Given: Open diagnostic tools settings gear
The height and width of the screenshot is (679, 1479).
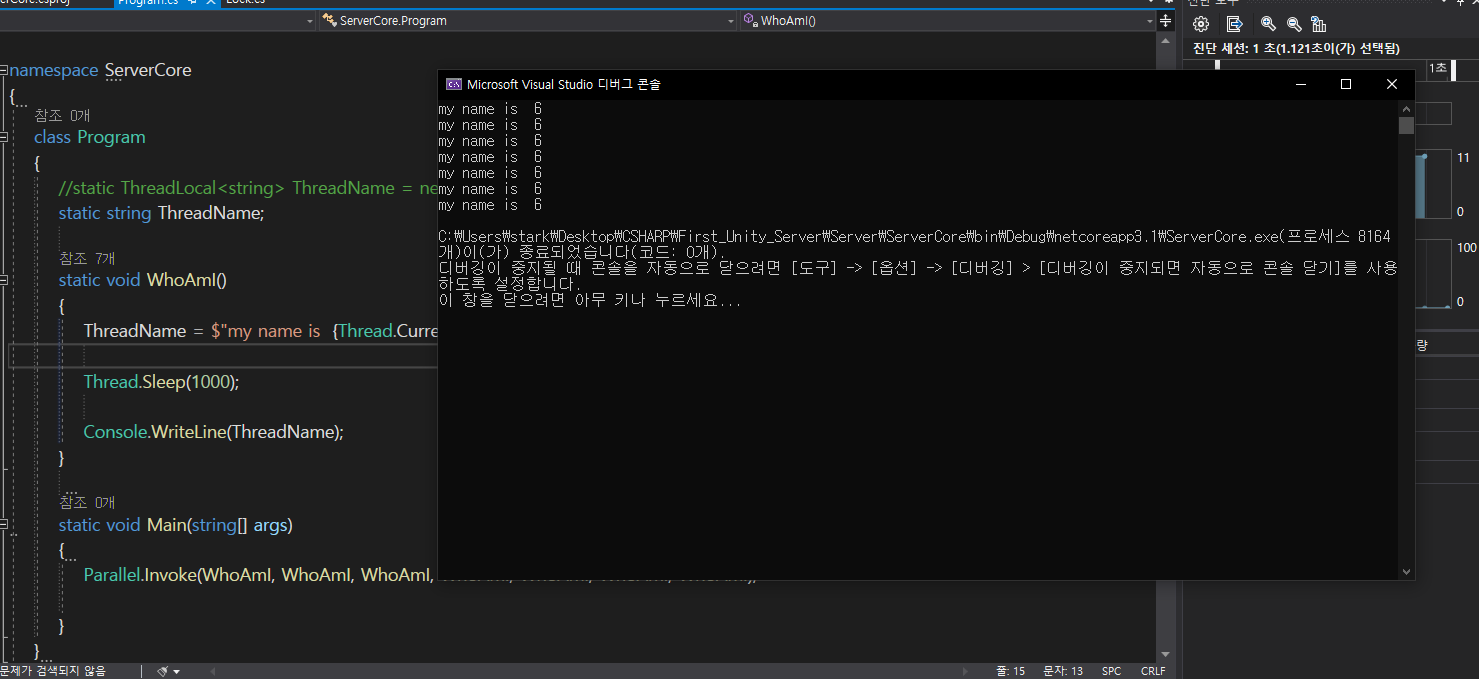Looking at the screenshot, I should [x=1201, y=24].
